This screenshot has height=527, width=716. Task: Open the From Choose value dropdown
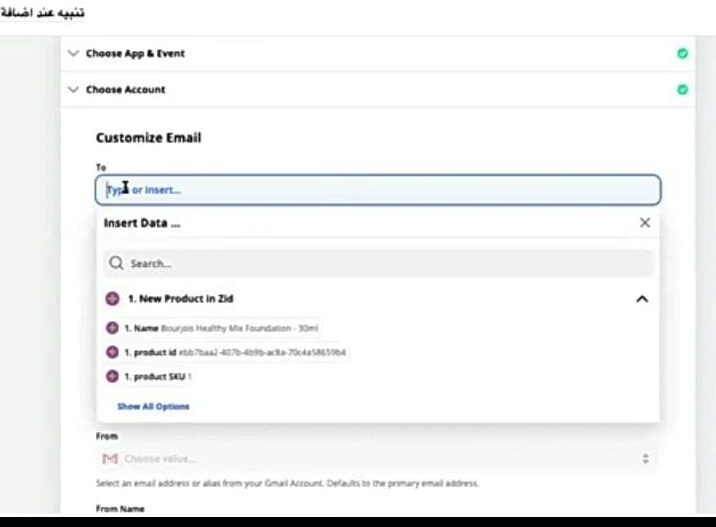point(378,458)
